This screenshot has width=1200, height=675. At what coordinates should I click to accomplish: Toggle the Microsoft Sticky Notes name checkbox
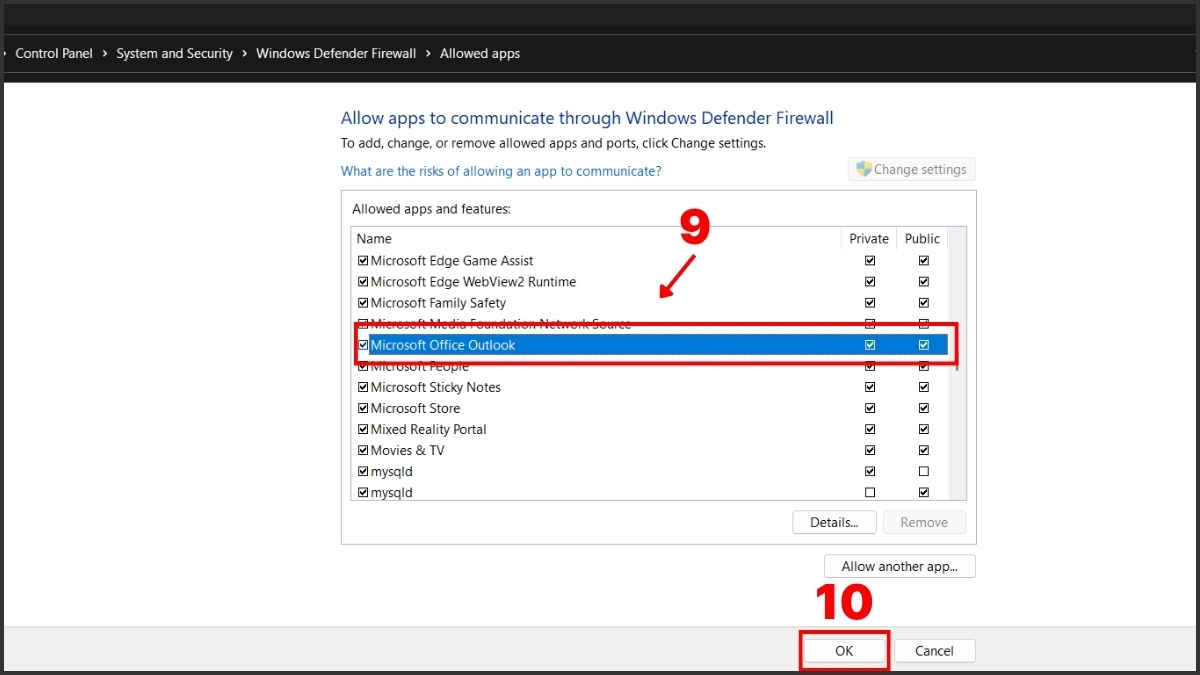coord(363,387)
